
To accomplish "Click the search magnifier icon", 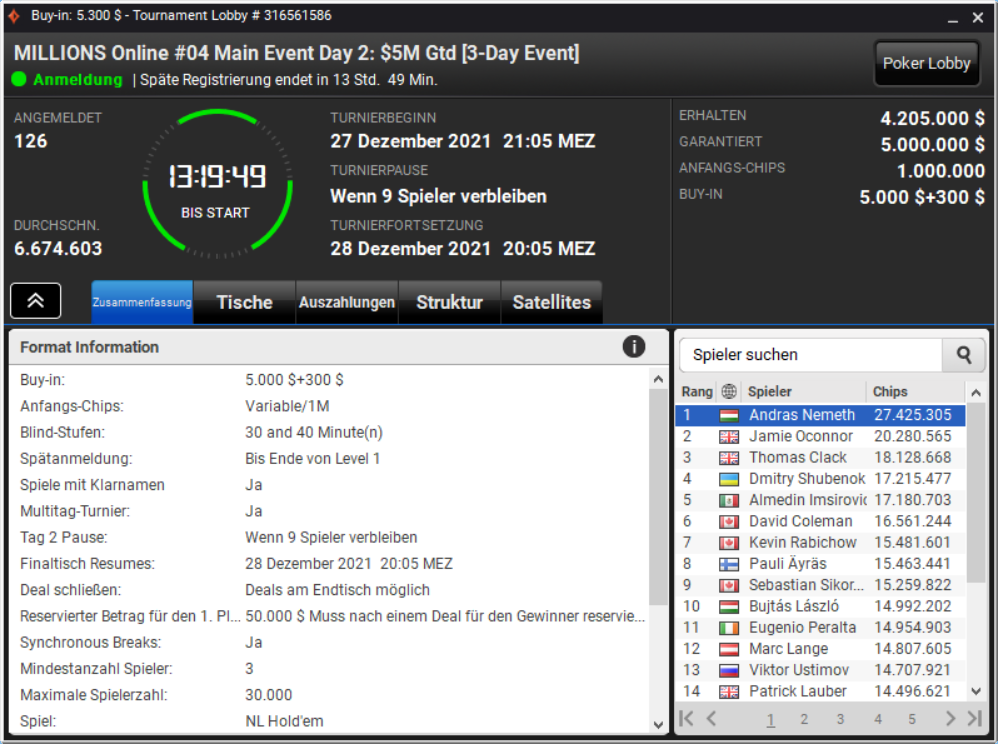I will click(964, 355).
